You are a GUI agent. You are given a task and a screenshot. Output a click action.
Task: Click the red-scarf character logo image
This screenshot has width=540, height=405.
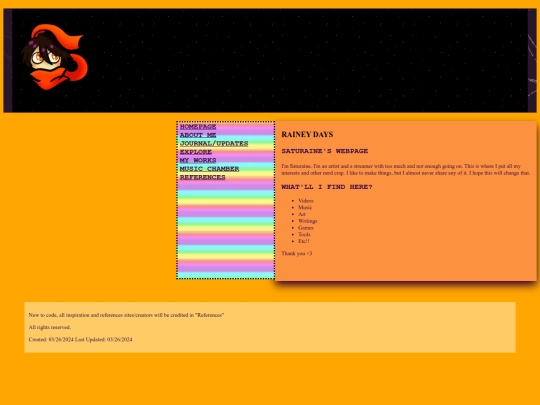point(54,57)
